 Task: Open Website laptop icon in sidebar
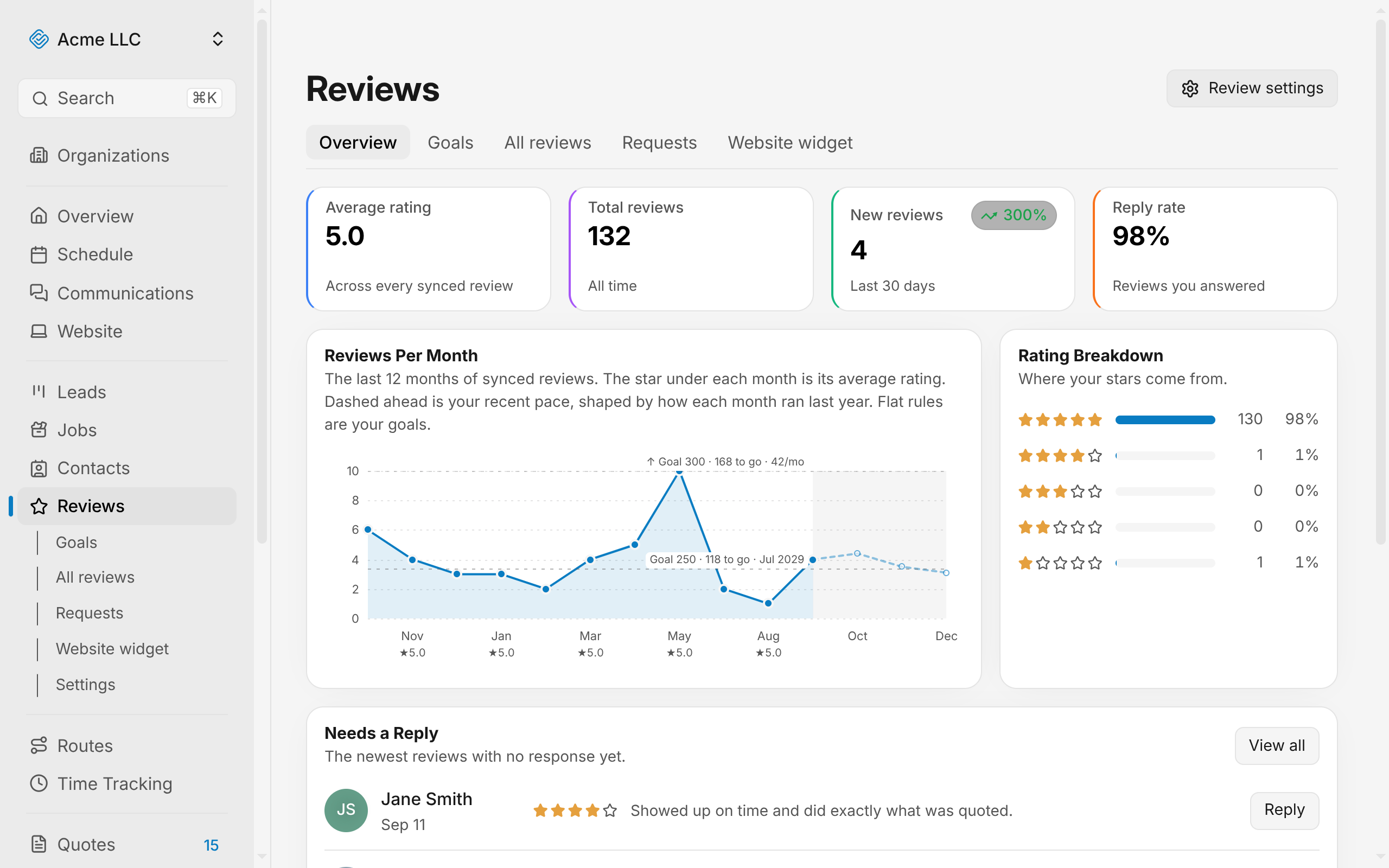[39, 331]
